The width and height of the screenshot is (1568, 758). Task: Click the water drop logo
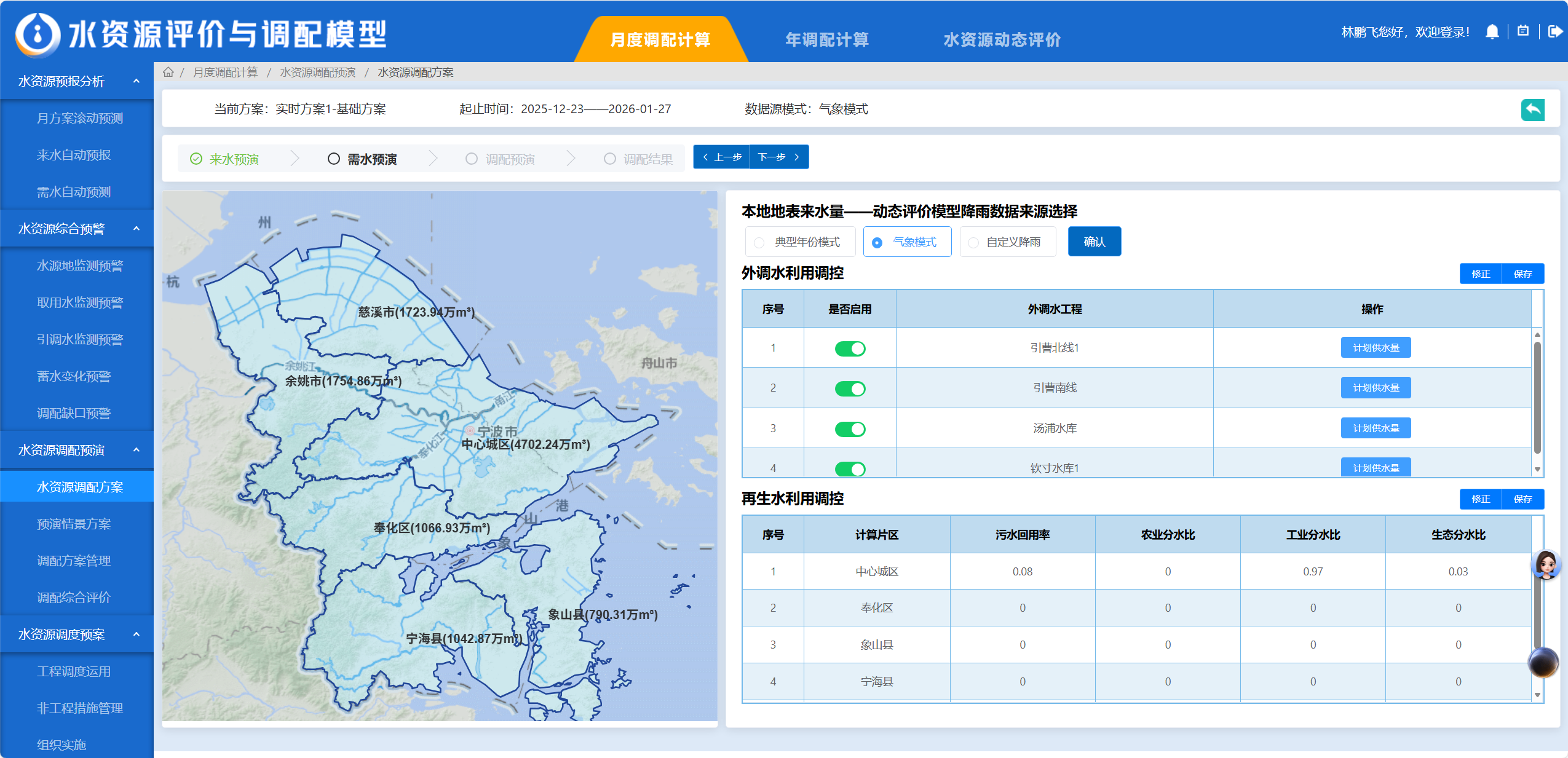coord(38,34)
